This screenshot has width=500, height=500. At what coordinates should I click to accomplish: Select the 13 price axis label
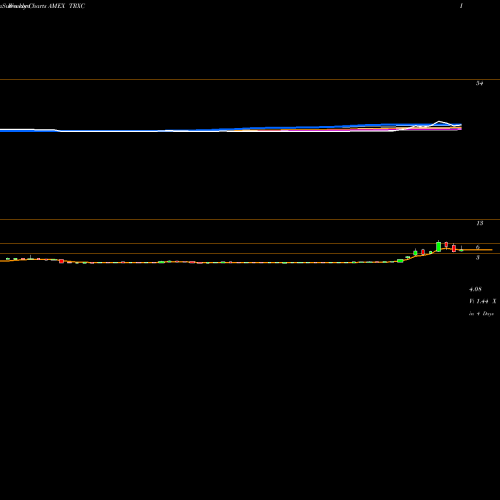tap(480, 223)
